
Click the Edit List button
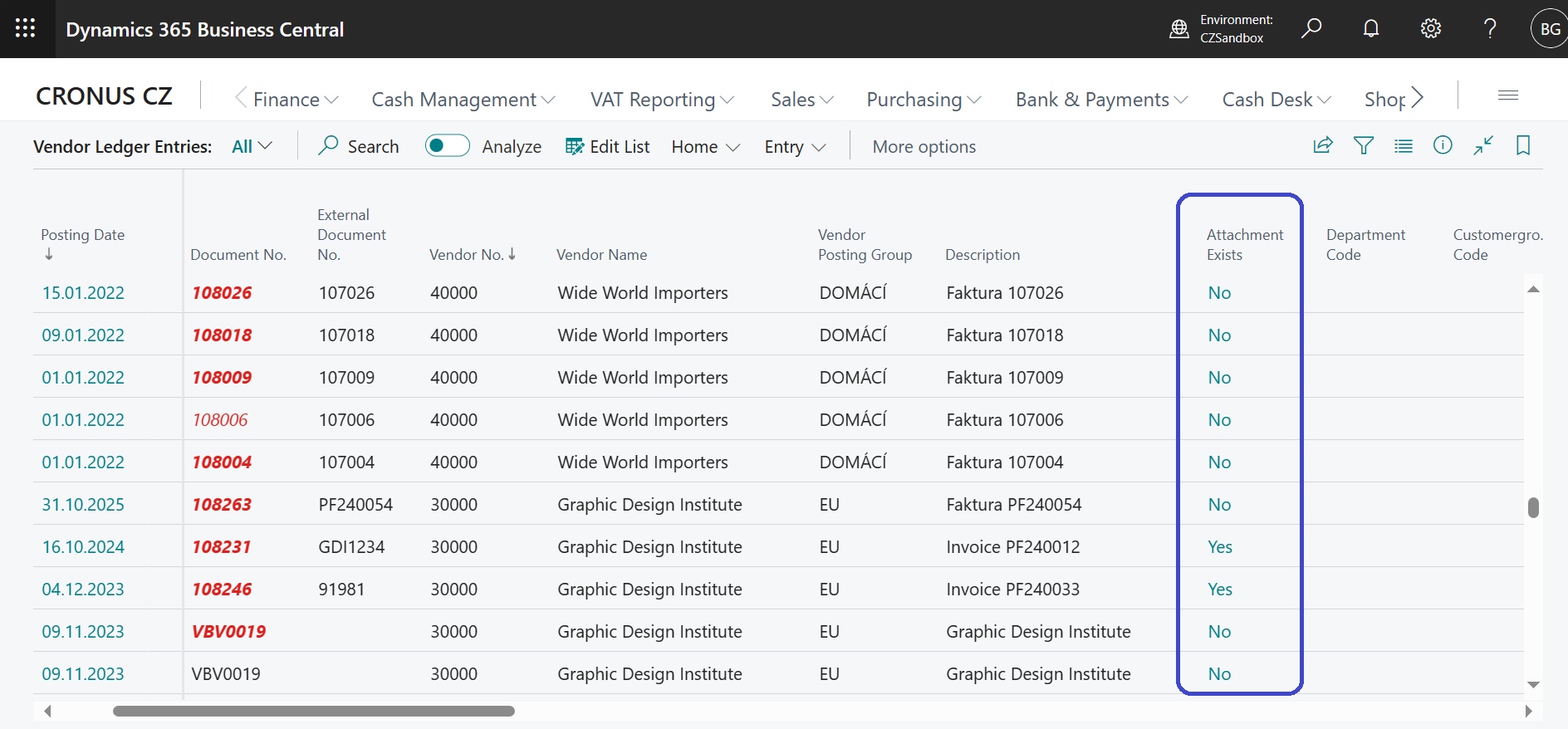tap(607, 147)
